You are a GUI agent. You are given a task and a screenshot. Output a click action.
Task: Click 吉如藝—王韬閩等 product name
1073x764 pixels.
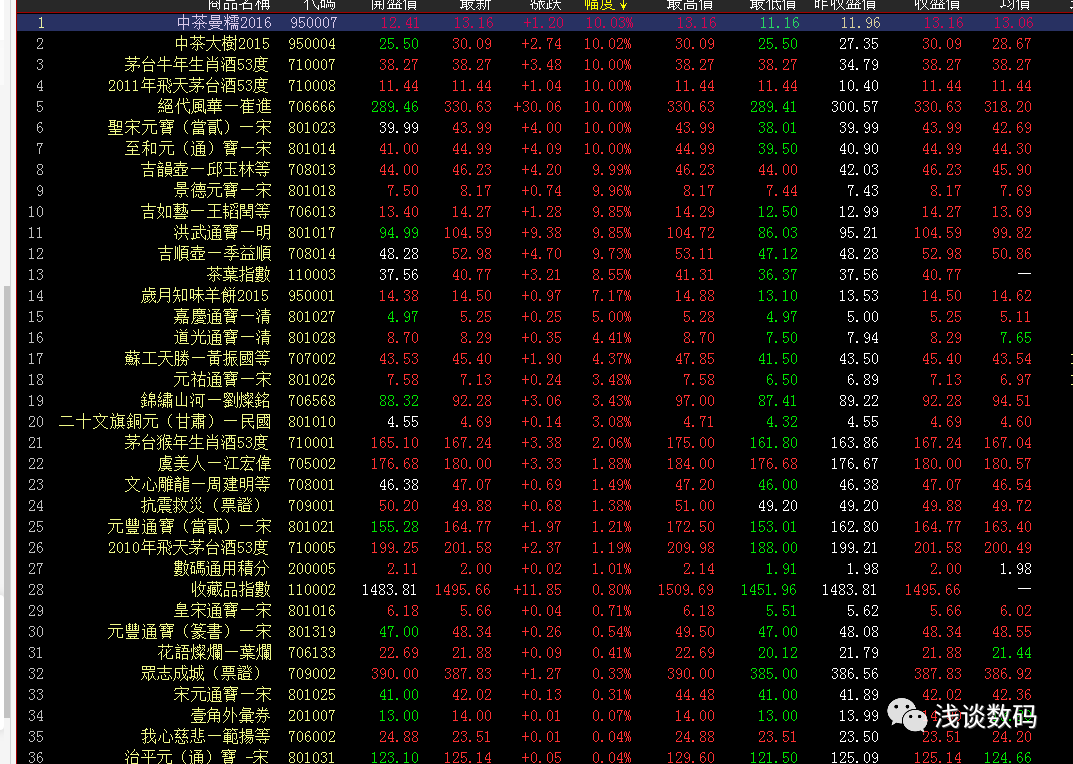pyautogui.click(x=206, y=212)
